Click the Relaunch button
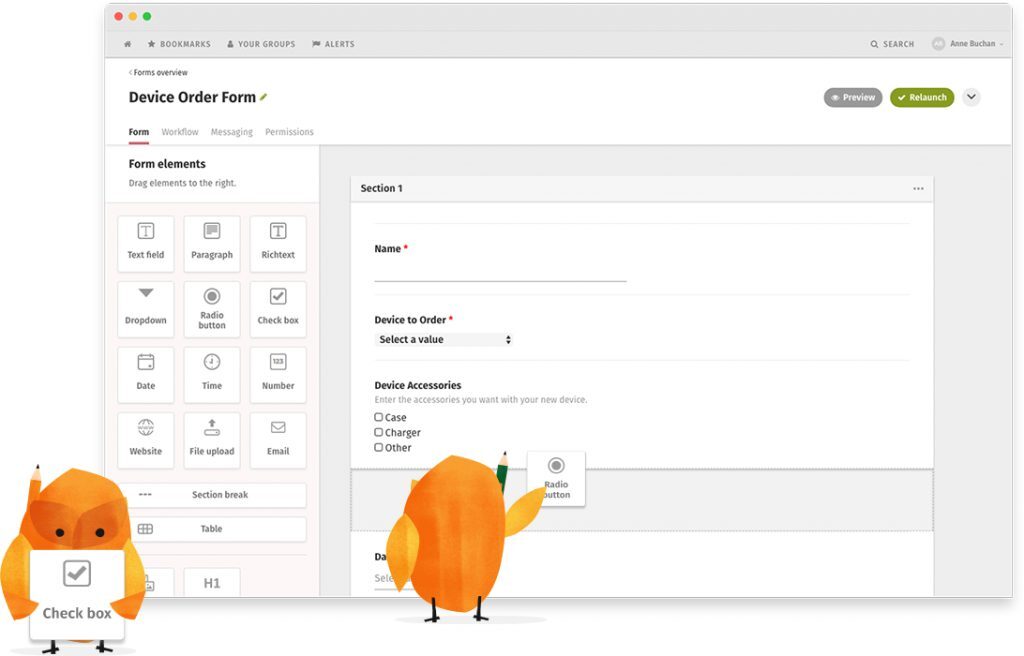Viewport: 1024px width, 656px height. (x=922, y=97)
